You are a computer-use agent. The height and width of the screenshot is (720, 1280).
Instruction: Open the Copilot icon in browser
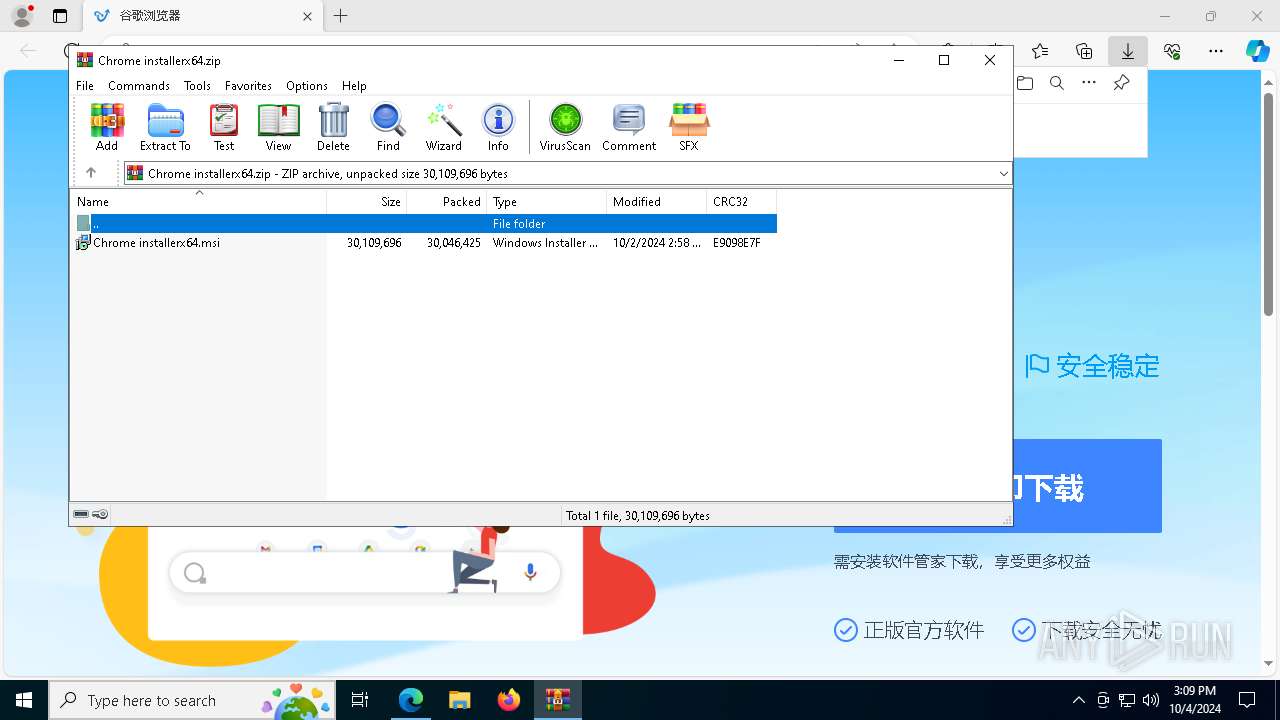(1257, 51)
